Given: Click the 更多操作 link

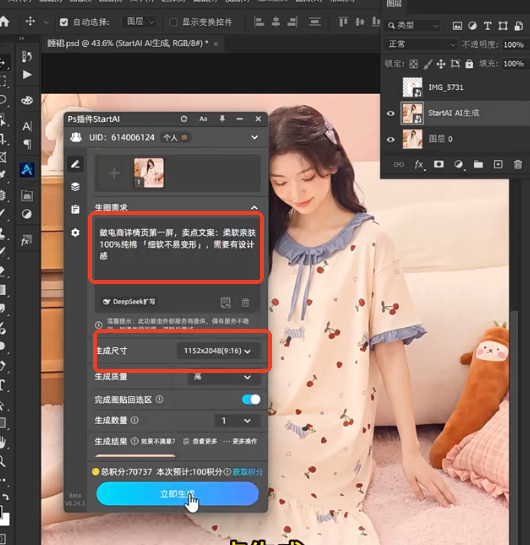Looking at the screenshot, I should 240,441.
